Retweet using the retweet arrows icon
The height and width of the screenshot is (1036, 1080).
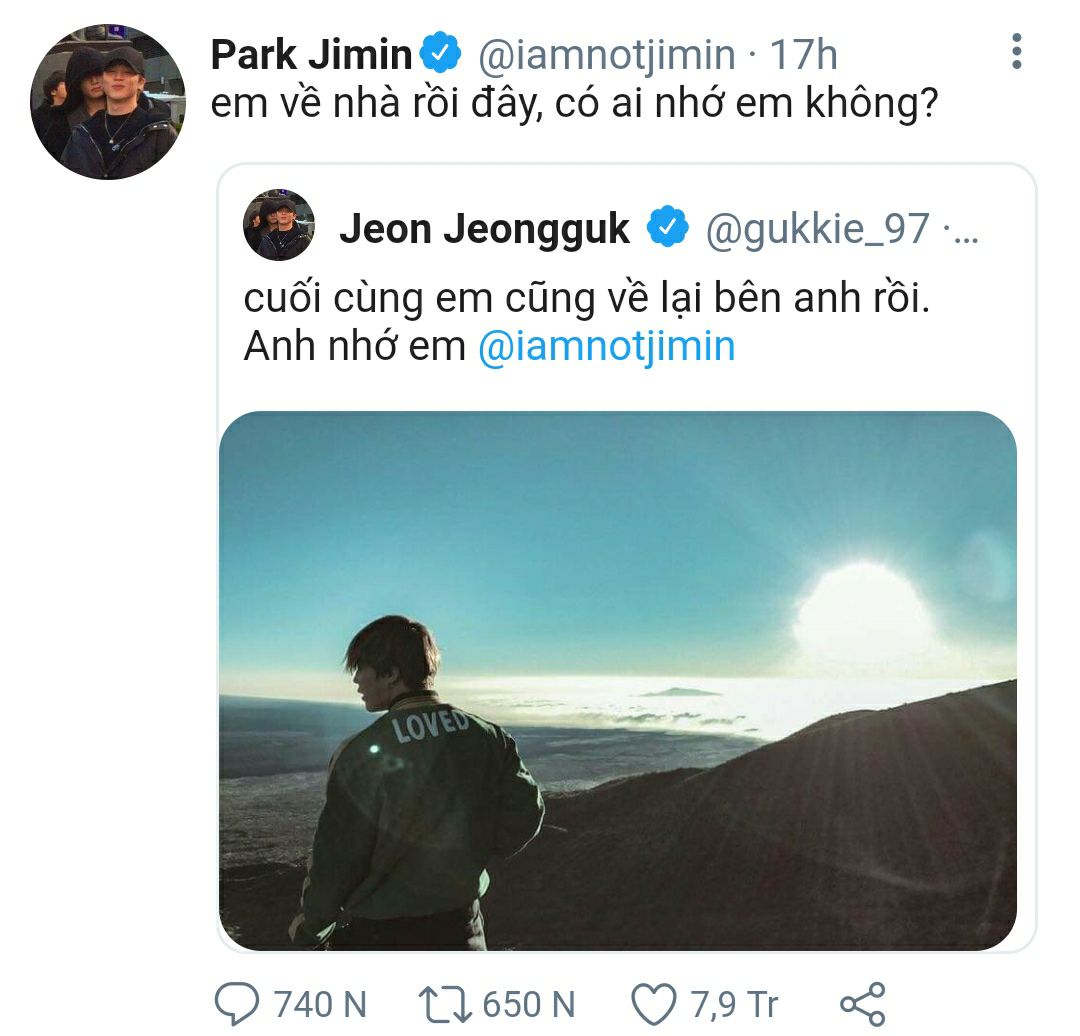point(445,1003)
